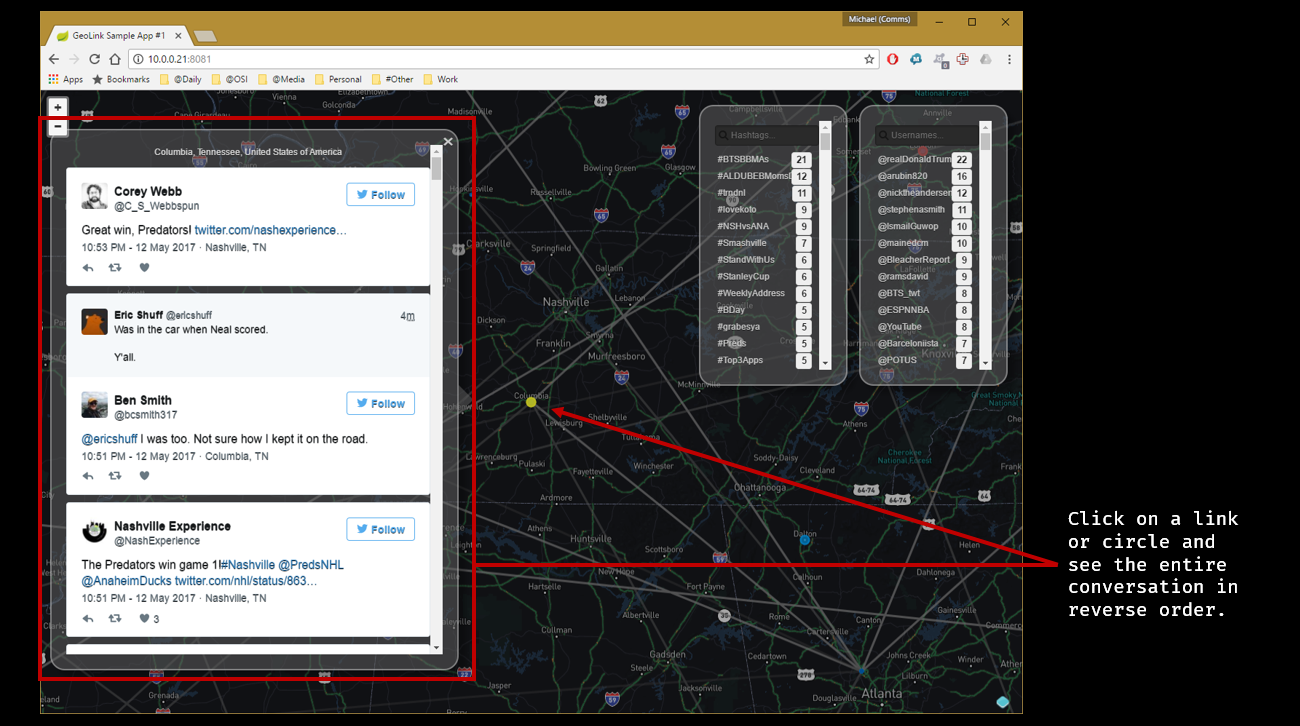Image resolution: width=1300 pixels, height=726 pixels.
Task: Open twitter.com/nhl/status link
Action: coord(245,581)
